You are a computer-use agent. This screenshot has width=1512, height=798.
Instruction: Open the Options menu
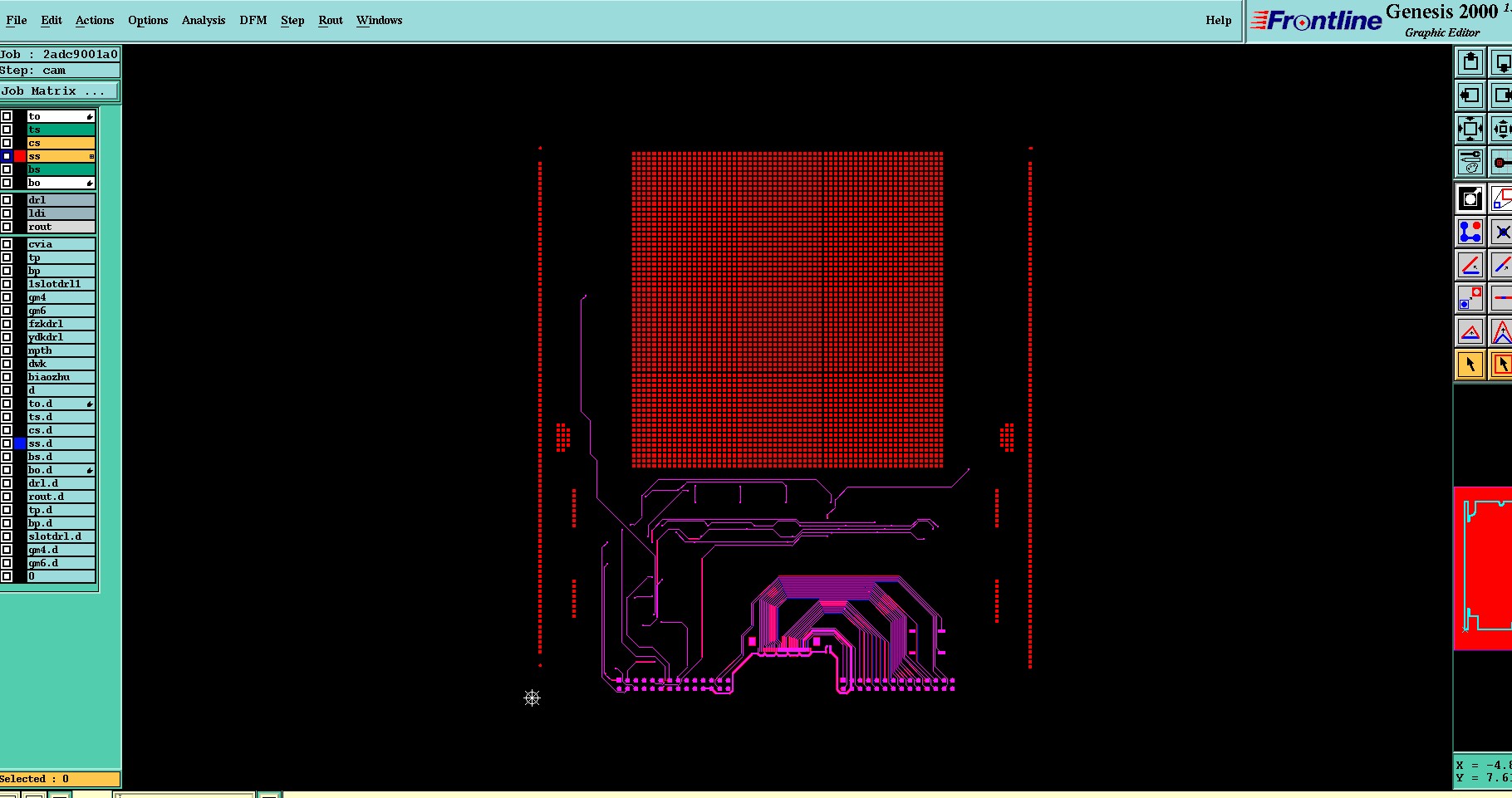(148, 20)
